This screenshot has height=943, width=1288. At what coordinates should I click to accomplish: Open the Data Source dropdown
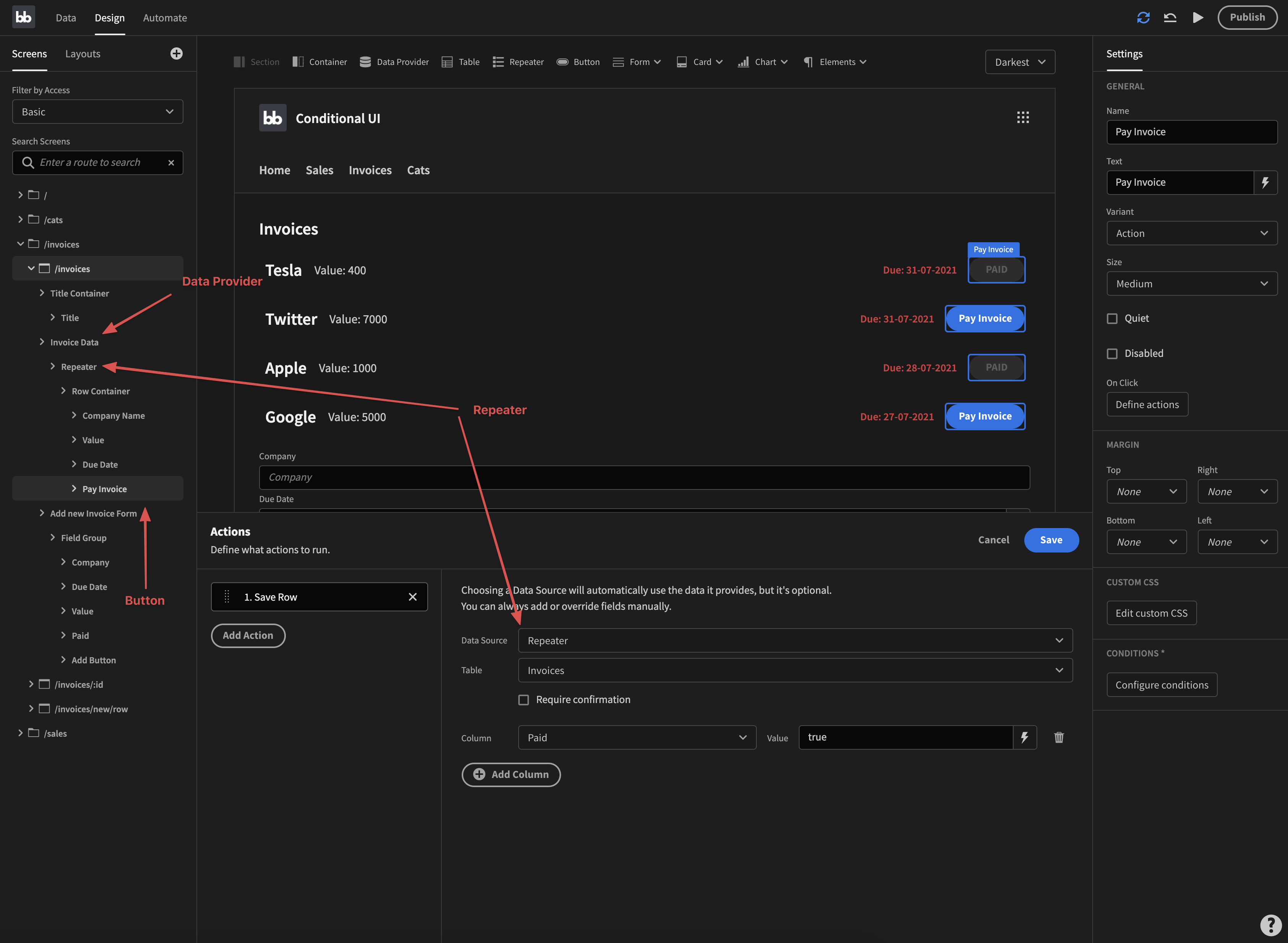point(795,640)
